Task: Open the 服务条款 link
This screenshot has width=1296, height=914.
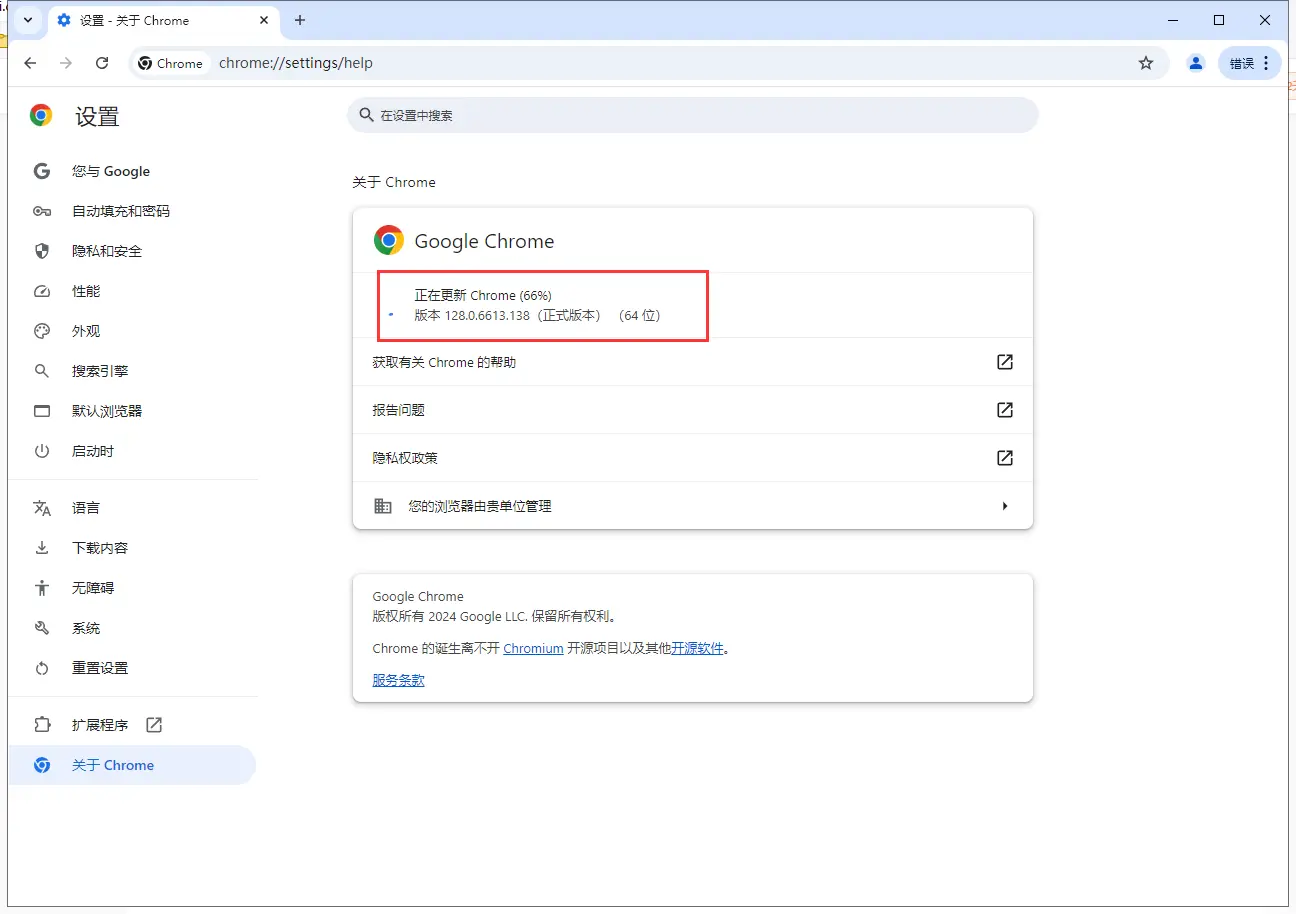Action: [398, 680]
